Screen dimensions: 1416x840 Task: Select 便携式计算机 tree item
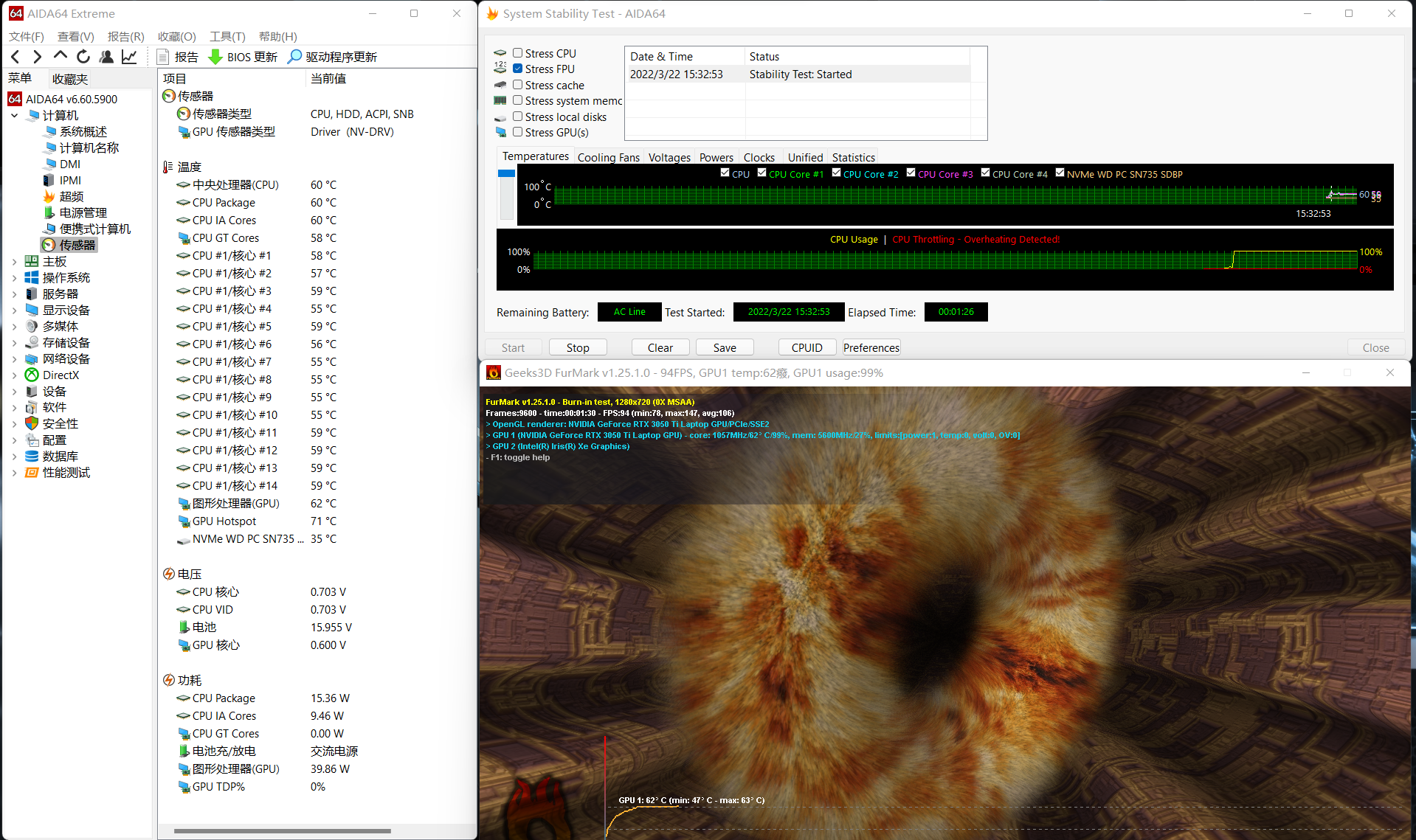point(88,229)
